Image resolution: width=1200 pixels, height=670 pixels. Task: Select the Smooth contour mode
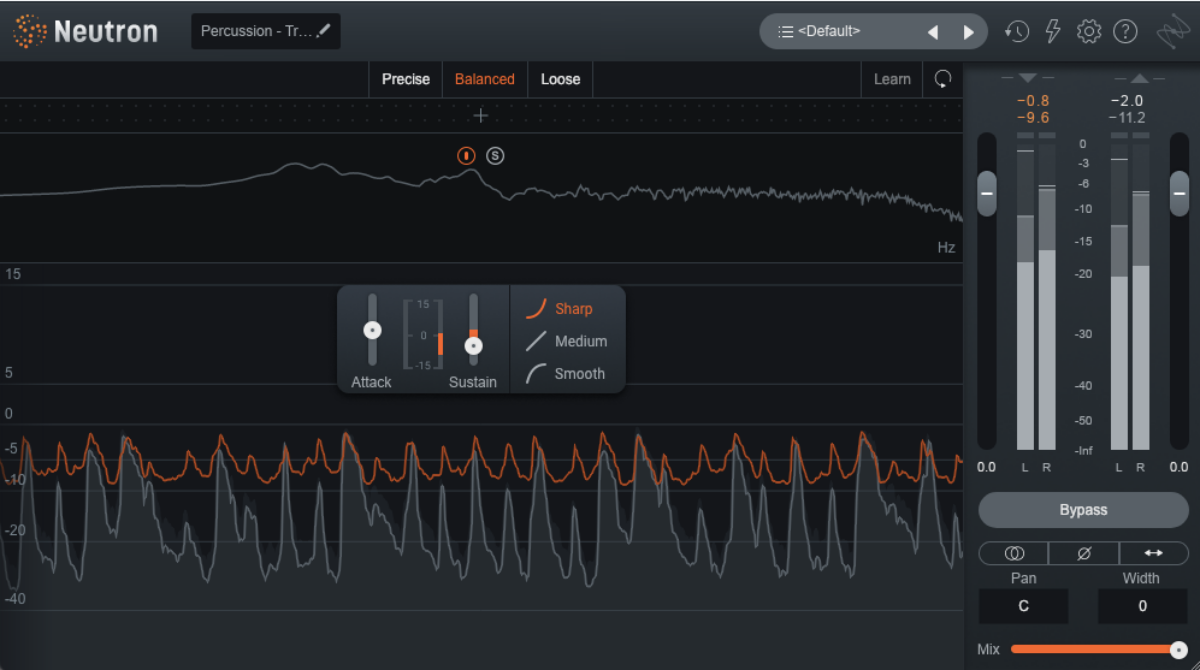click(x=566, y=374)
